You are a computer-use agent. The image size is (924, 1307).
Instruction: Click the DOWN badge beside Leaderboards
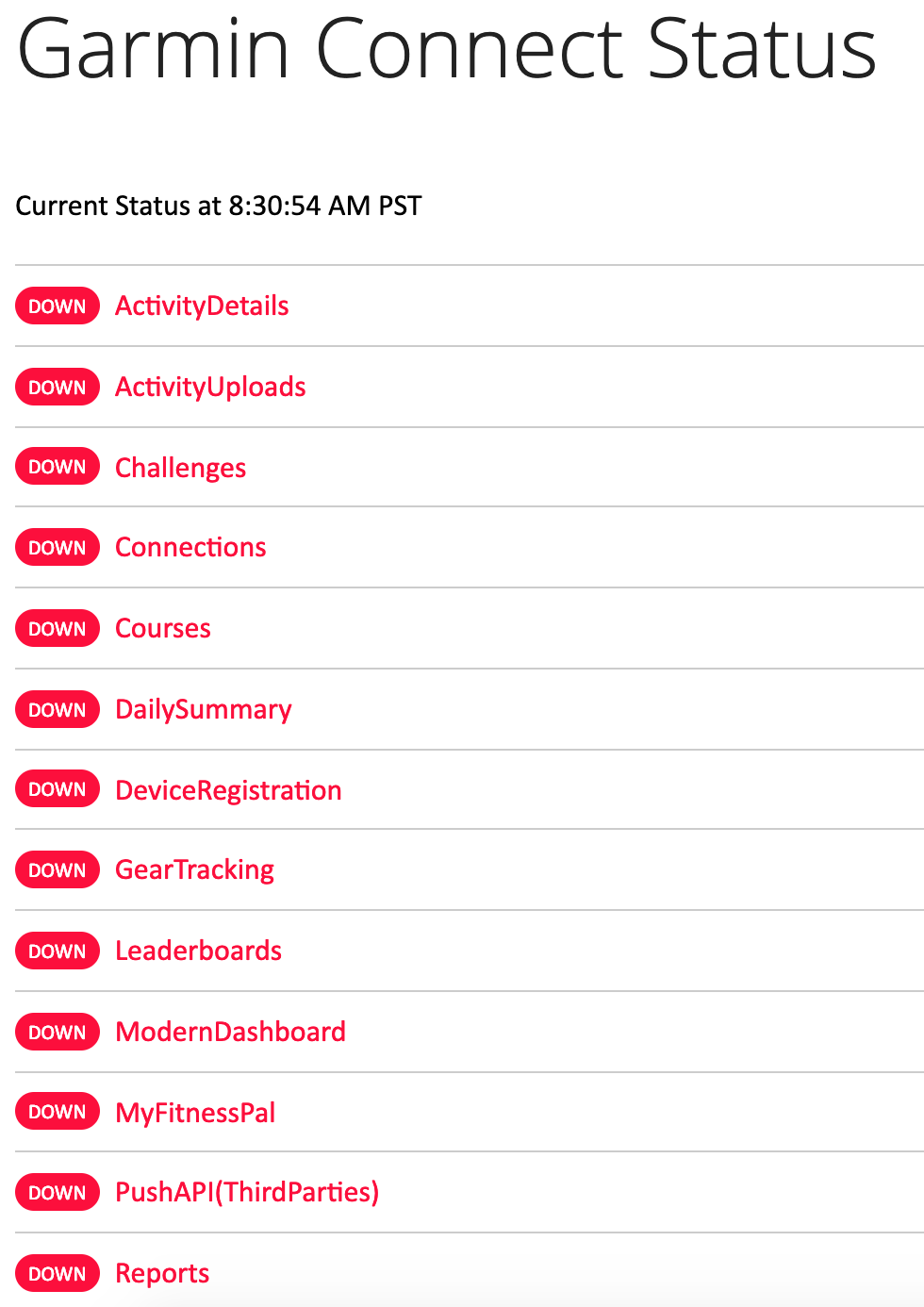click(x=58, y=951)
